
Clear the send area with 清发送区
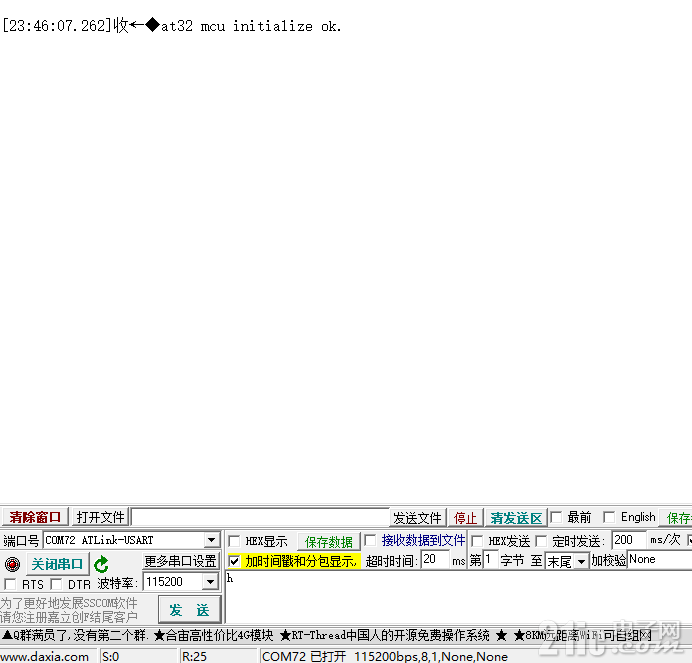[x=516, y=517]
